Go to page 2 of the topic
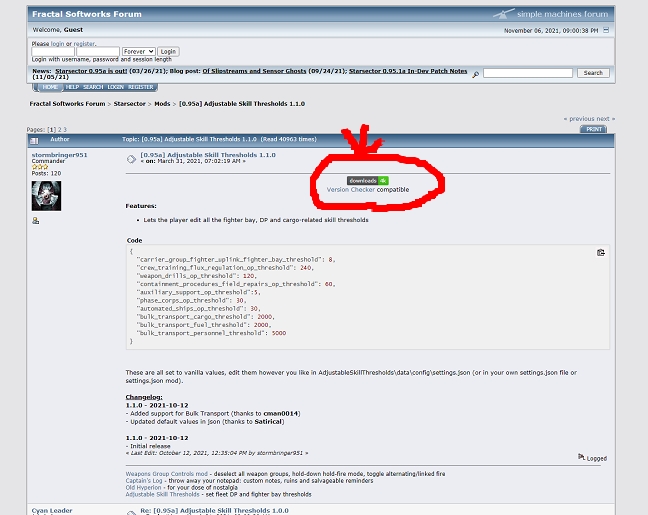 click(x=58, y=130)
